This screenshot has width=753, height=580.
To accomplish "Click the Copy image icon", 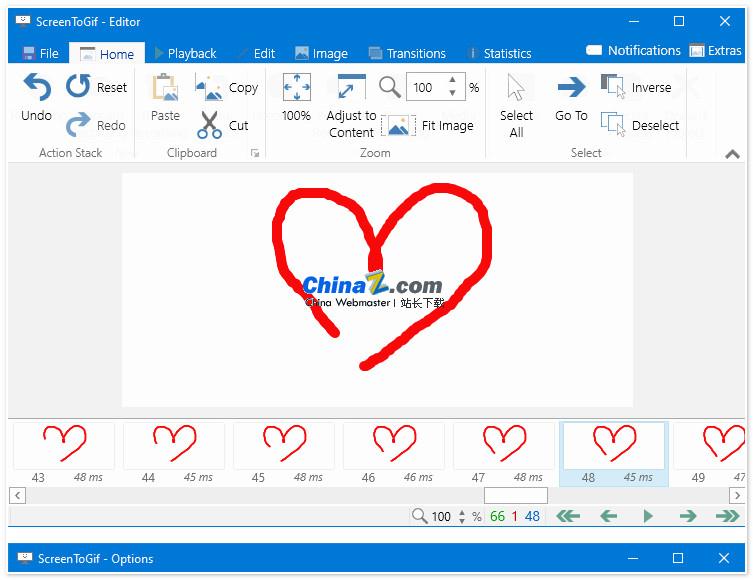I will 209,87.
